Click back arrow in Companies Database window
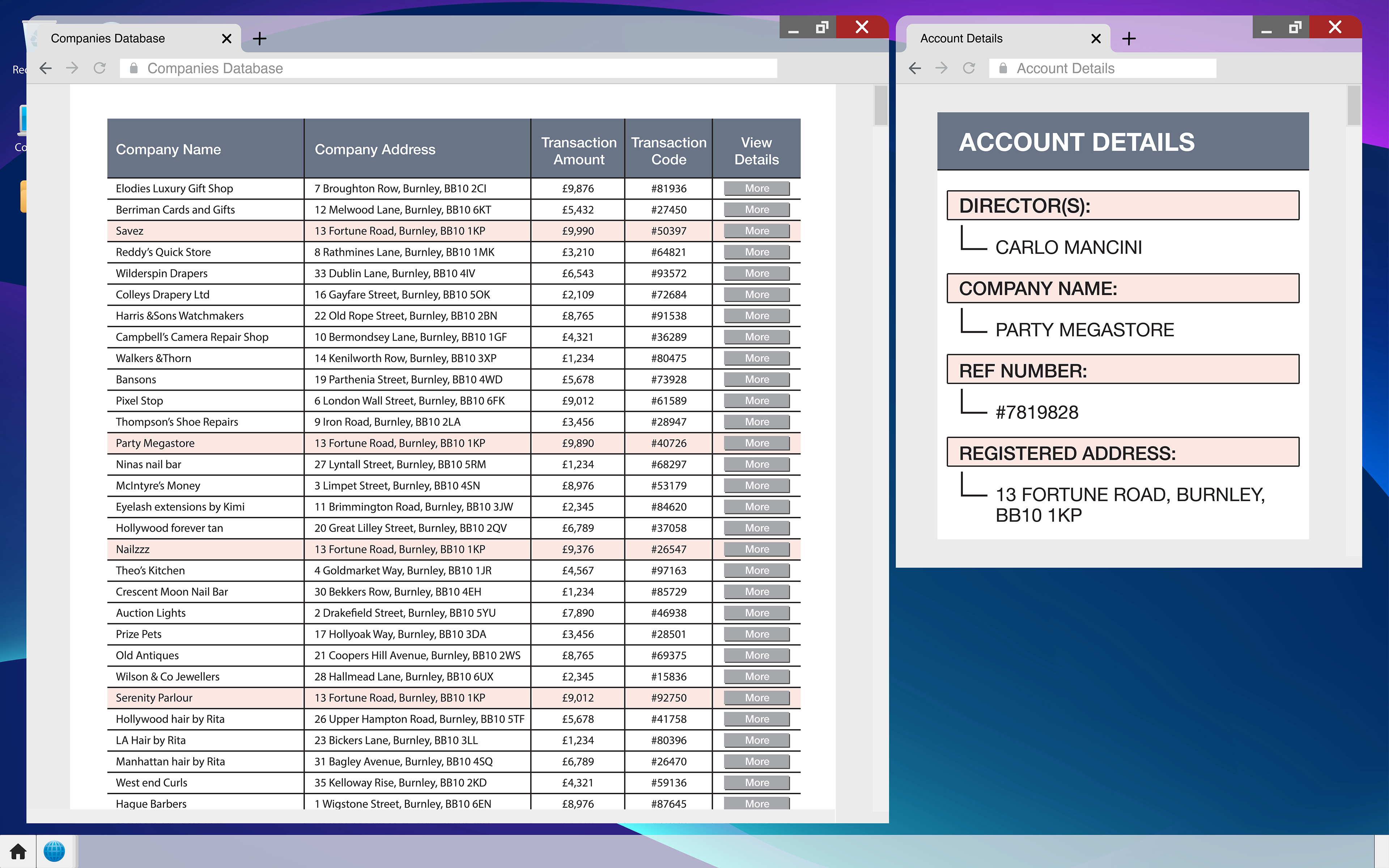Viewport: 1389px width, 868px height. click(46, 68)
